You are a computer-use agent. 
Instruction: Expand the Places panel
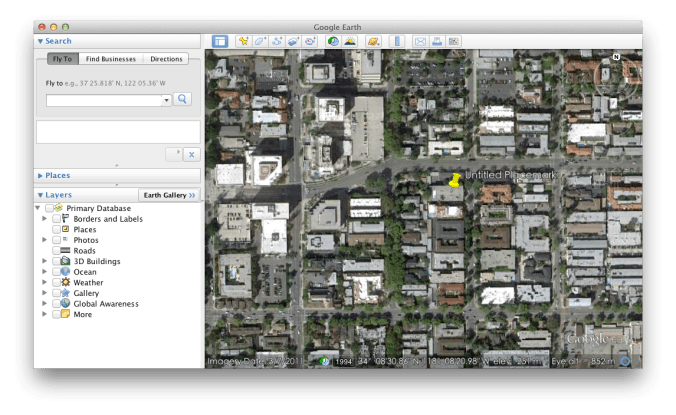(41, 175)
